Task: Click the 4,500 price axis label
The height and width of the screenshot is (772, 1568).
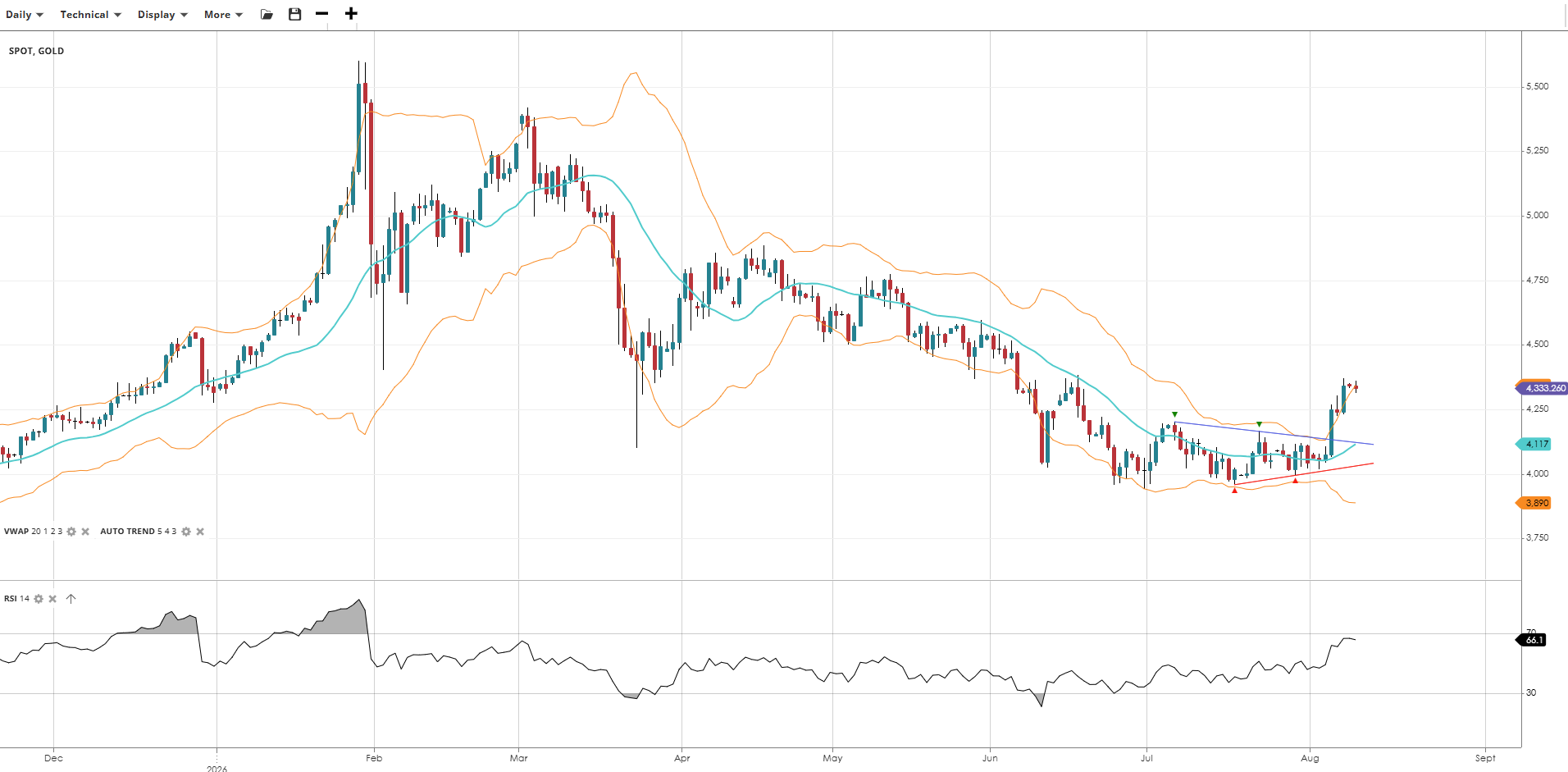Action: tap(1538, 344)
